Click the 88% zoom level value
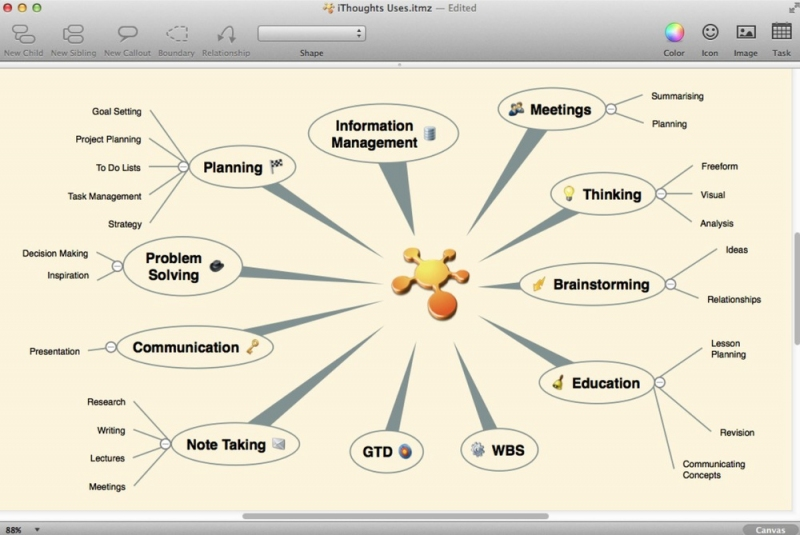 point(14,530)
